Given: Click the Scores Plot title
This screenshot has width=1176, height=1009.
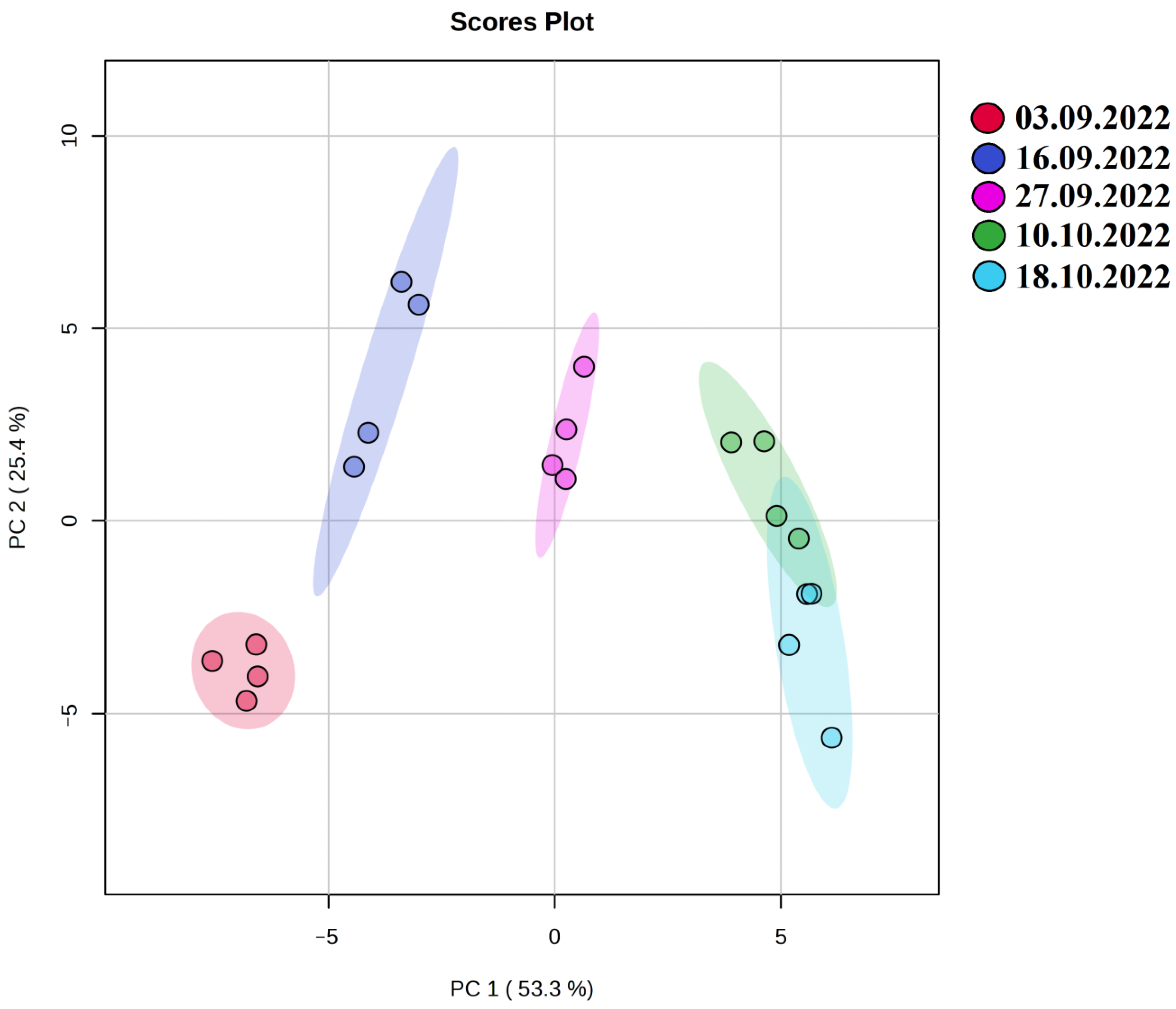Looking at the screenshot, I should tap(522, 23).
